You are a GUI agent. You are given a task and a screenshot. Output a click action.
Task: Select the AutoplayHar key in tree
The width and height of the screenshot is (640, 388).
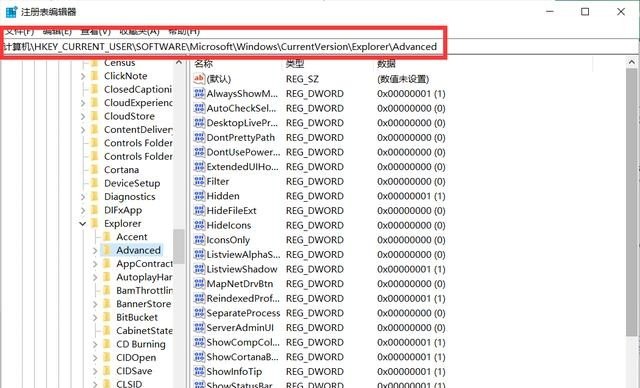point(144,277)
